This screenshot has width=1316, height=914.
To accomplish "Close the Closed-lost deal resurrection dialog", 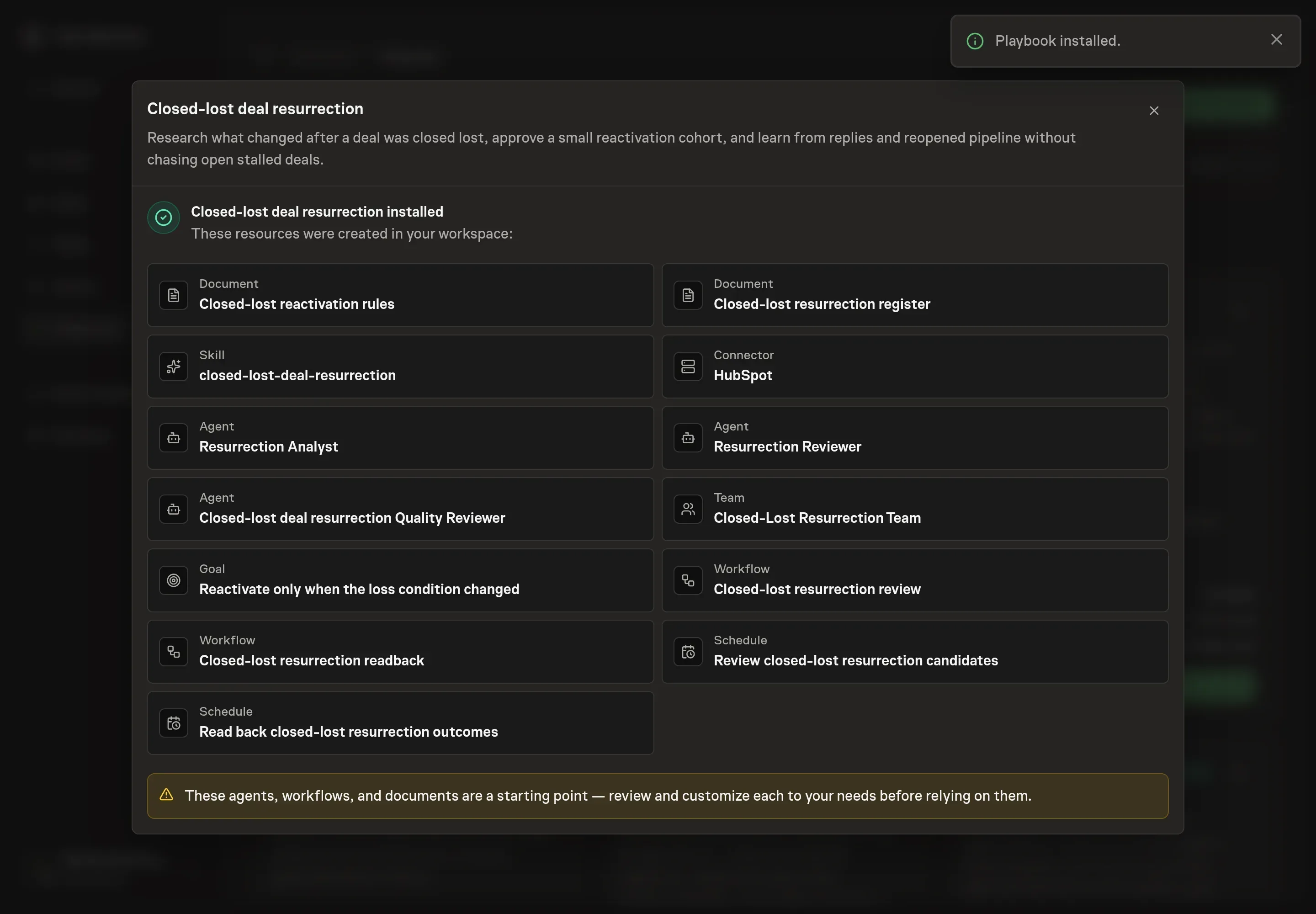I will 1153,111.
